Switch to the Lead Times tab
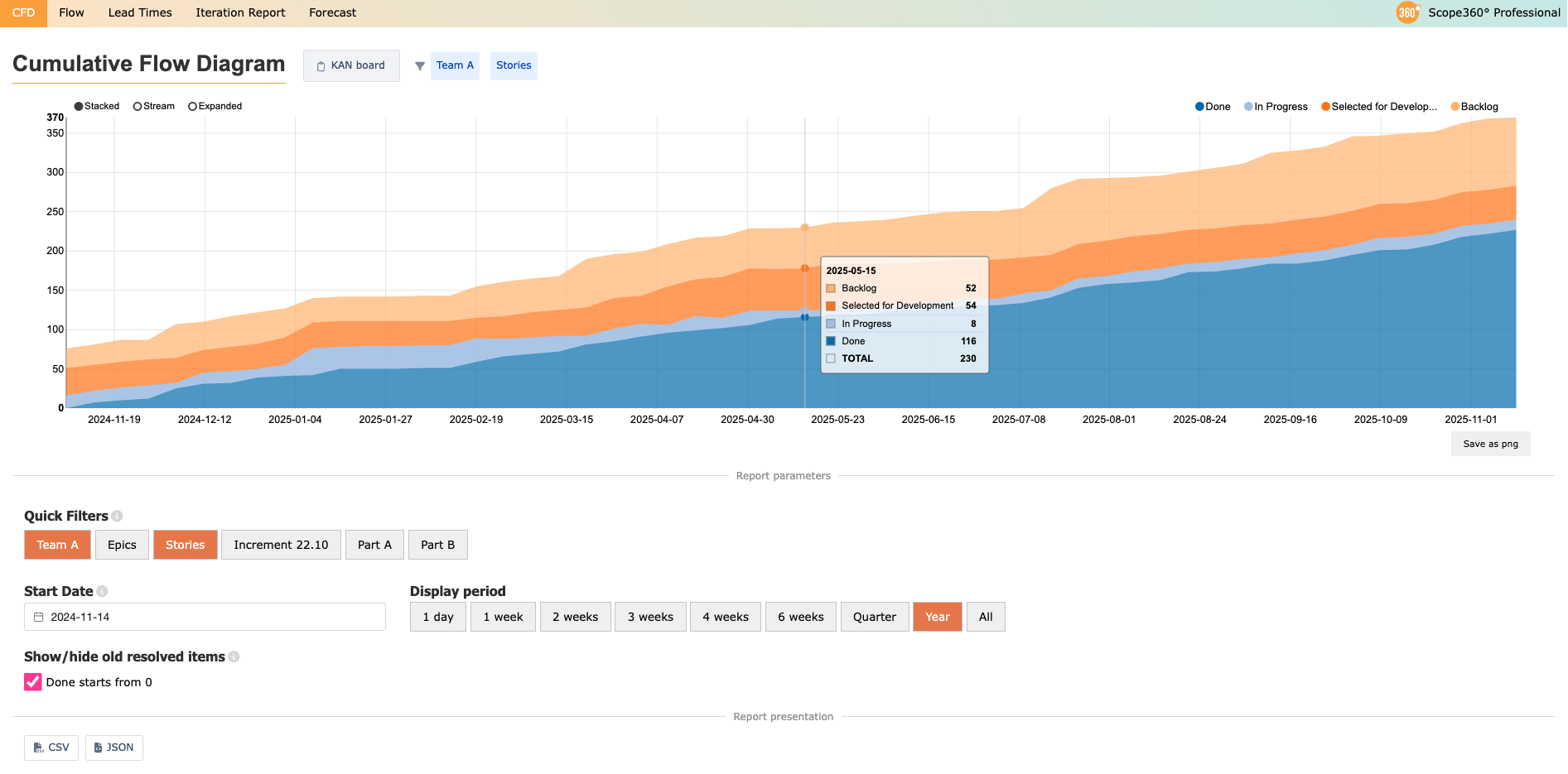The width and height of the screenshot is (1568, 774). (x=140, y=13)
